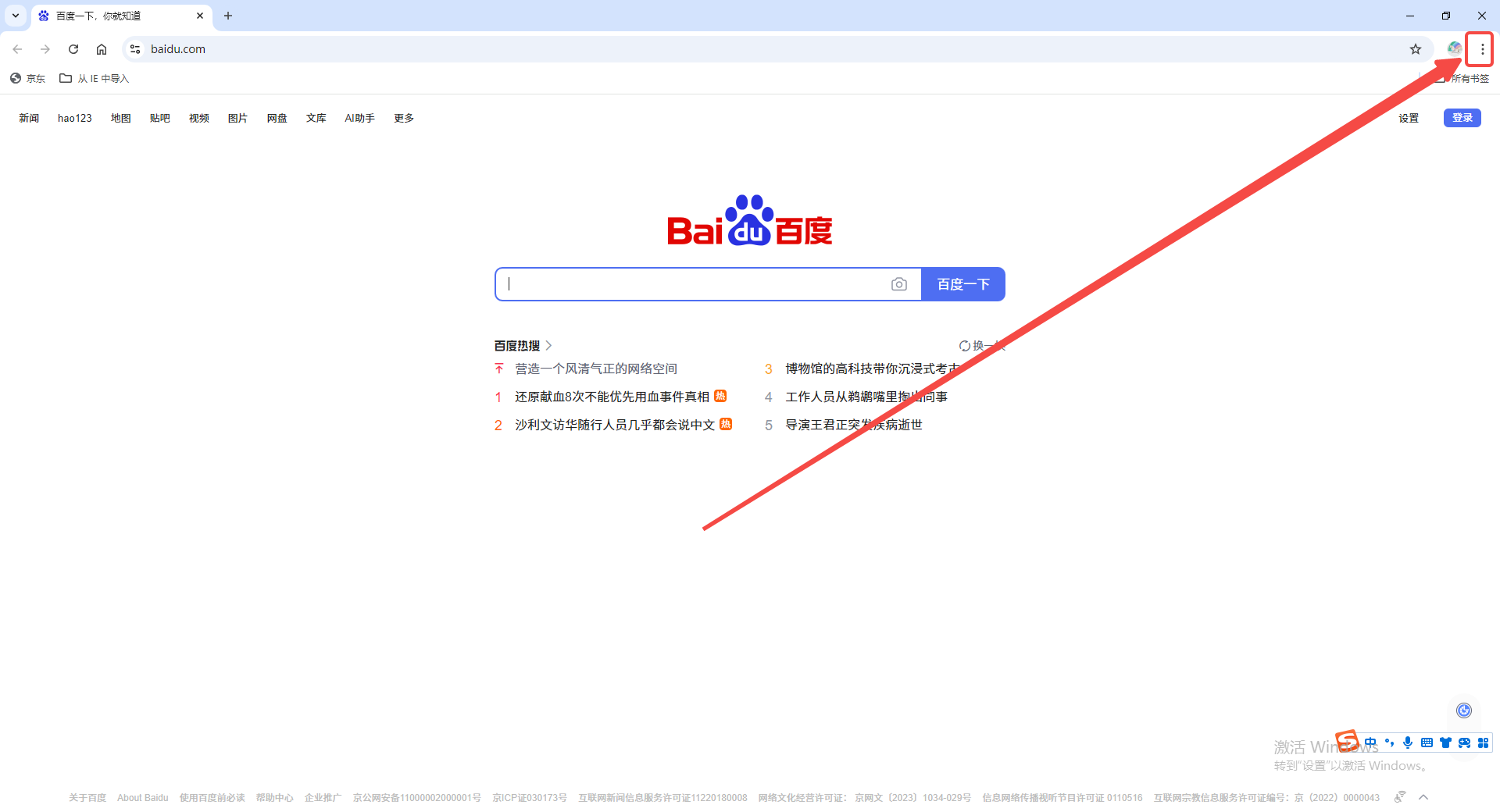The width and height of the screenshot is (1500, 812).
Task: Open 帮助中心 footer link
Action: pyautogui.click(x=275, y=798)
